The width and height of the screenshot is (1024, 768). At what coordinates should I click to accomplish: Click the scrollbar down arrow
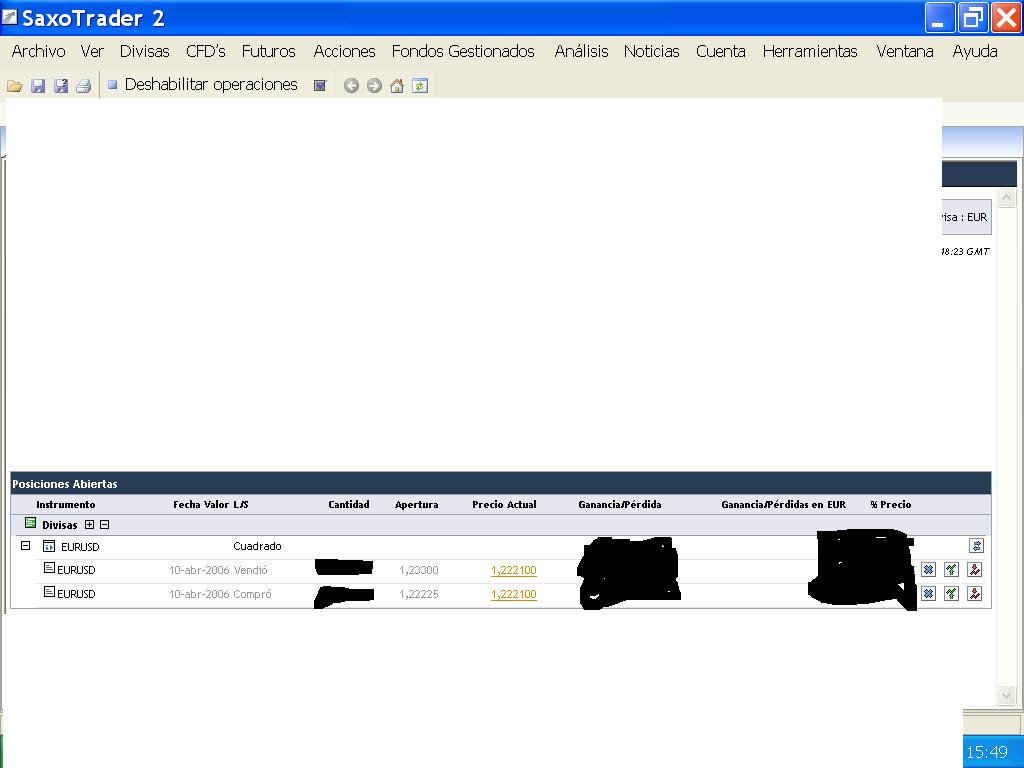point(1006,696)
